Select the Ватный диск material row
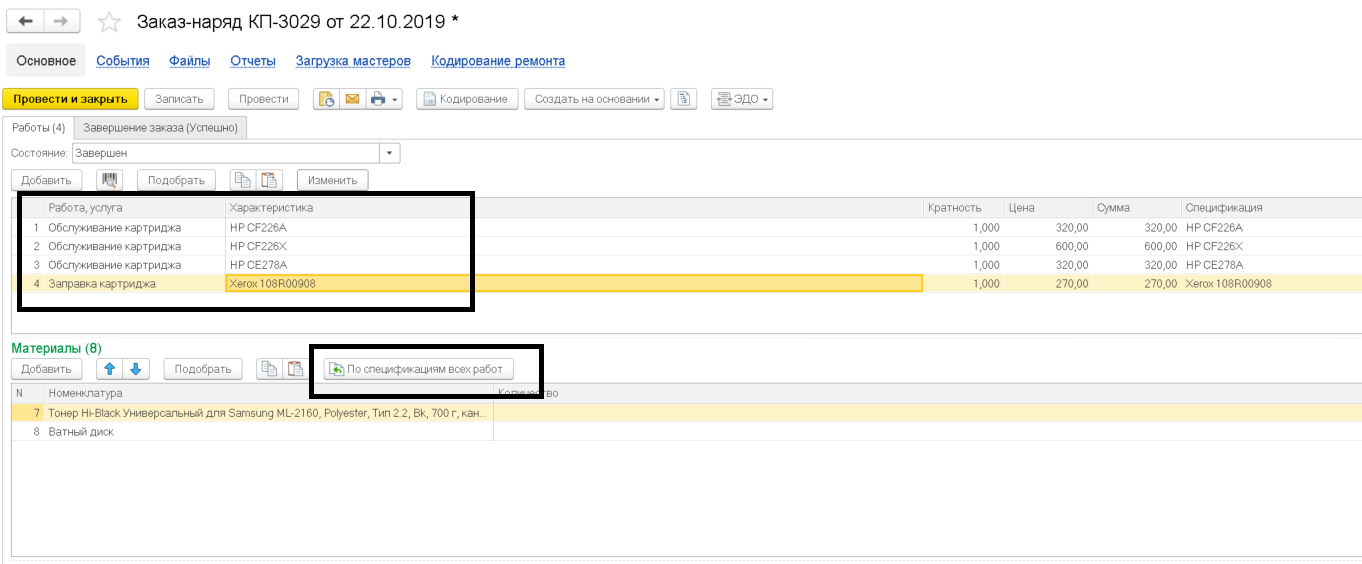The width and height of the screenshot is (1362, 564). pos(81,432)
